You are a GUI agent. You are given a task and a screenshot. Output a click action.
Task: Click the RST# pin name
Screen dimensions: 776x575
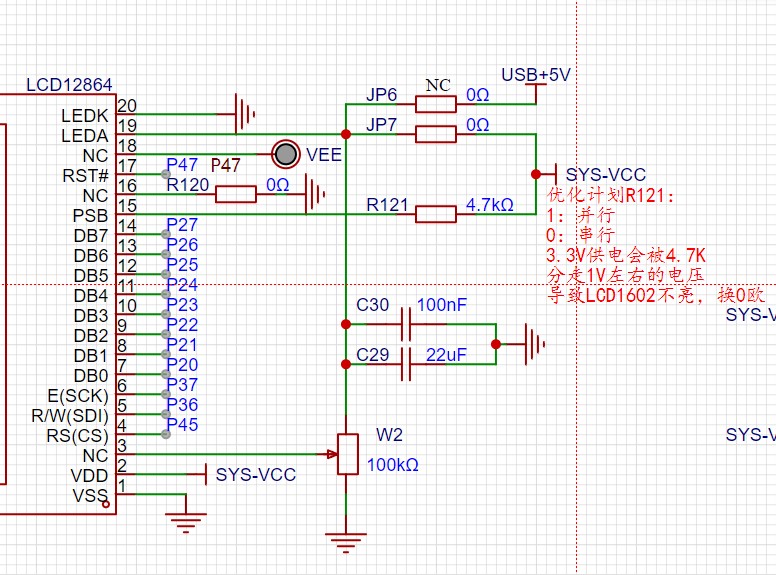86,176
